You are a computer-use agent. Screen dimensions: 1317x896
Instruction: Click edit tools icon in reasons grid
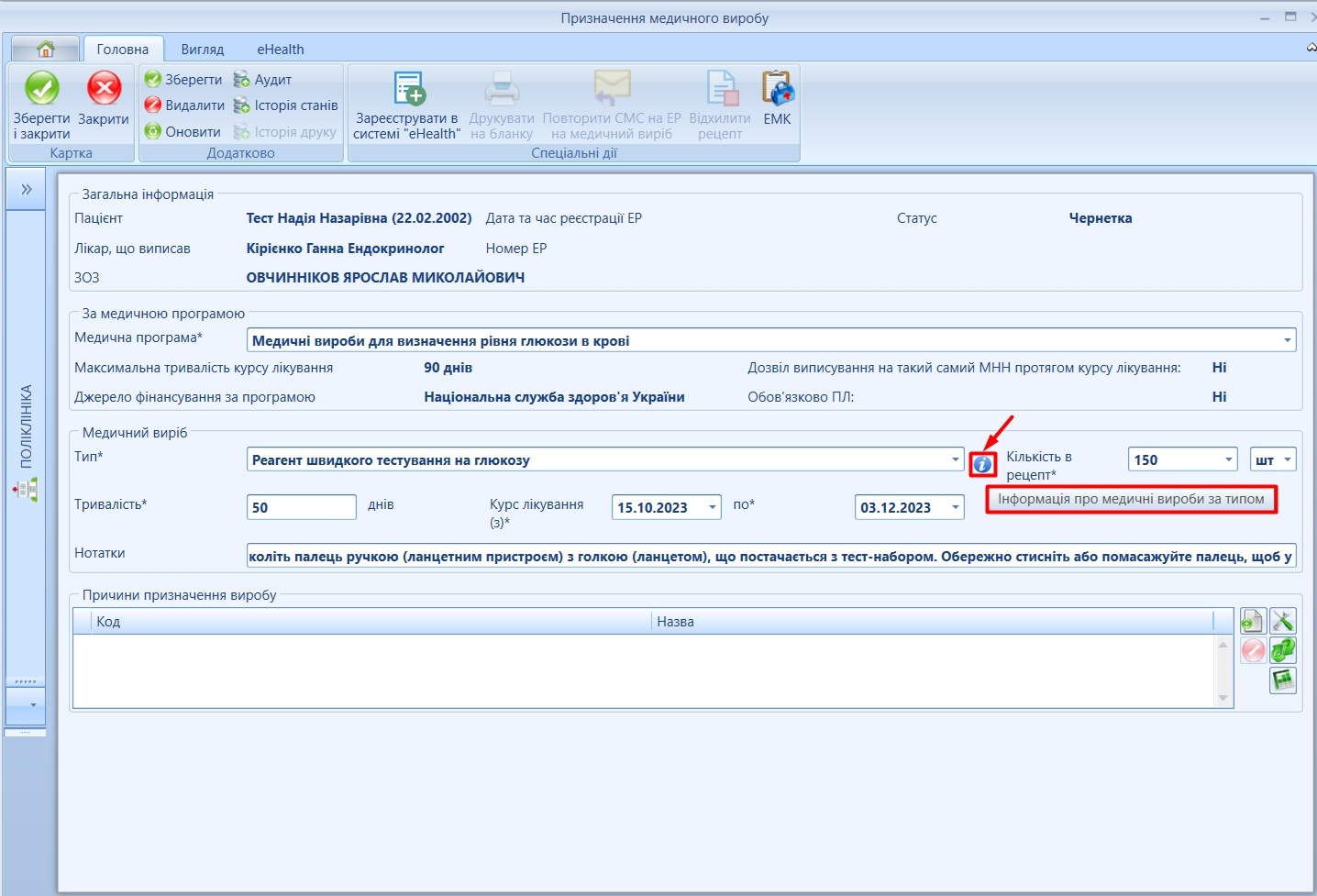click(1283, 622)
